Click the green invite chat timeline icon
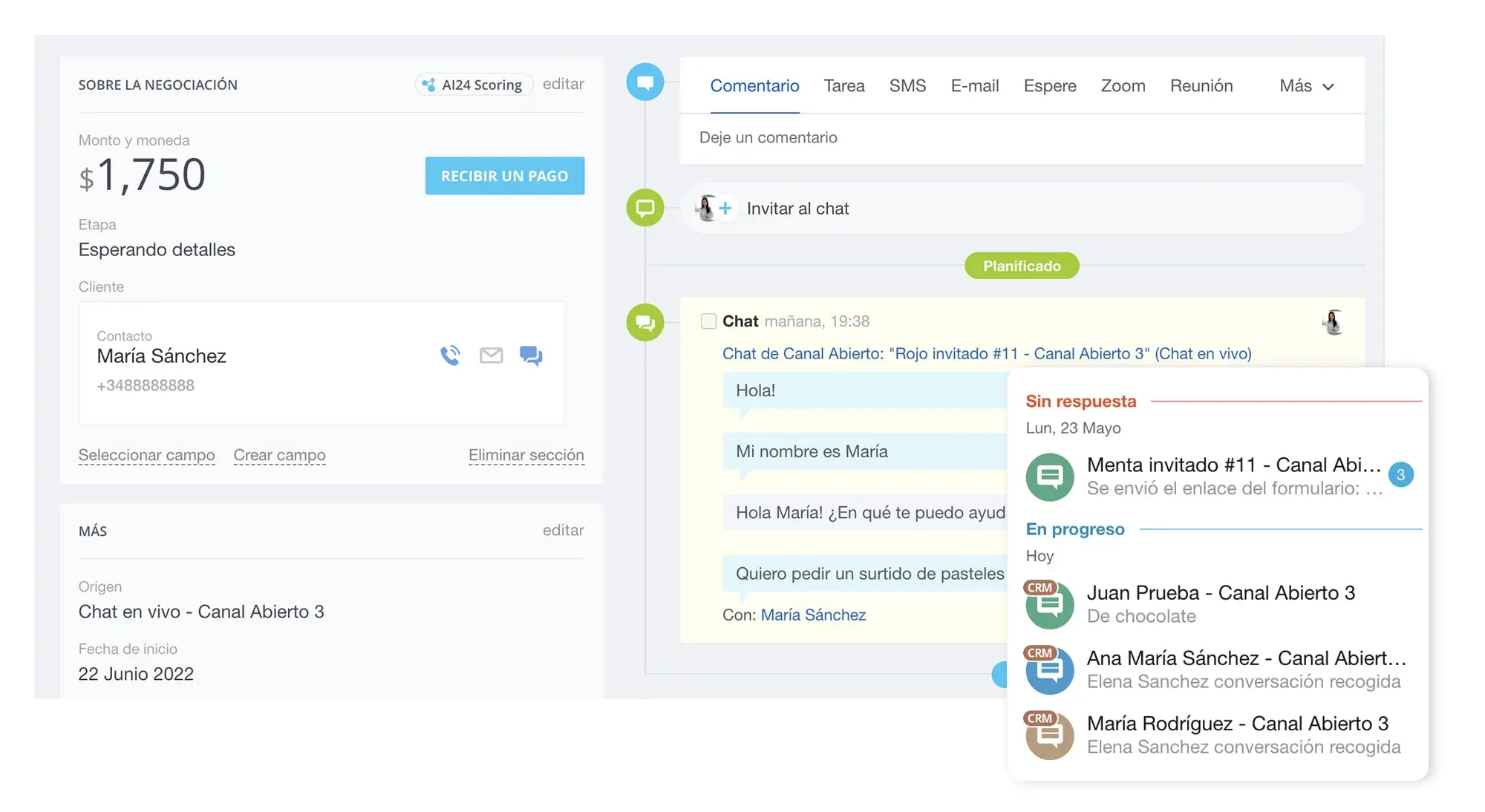 (644, 208)
